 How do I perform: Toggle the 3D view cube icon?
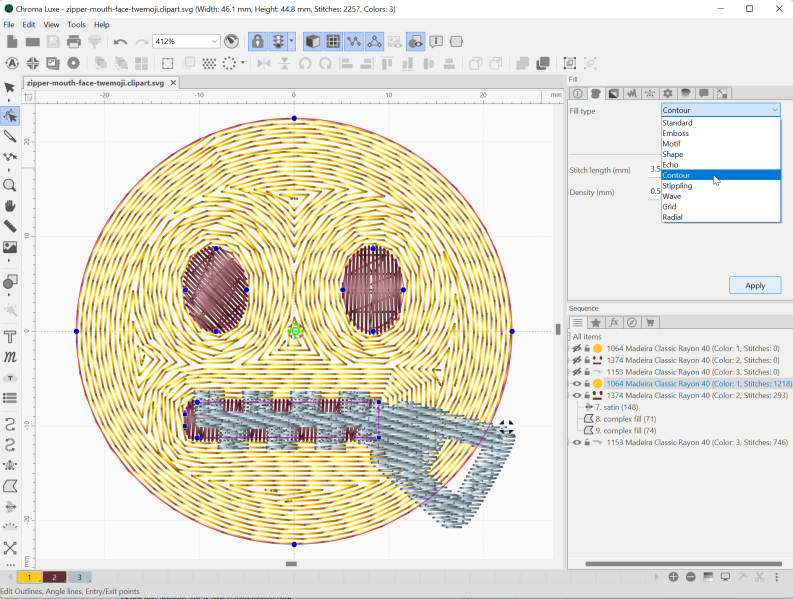coord(313,41)
